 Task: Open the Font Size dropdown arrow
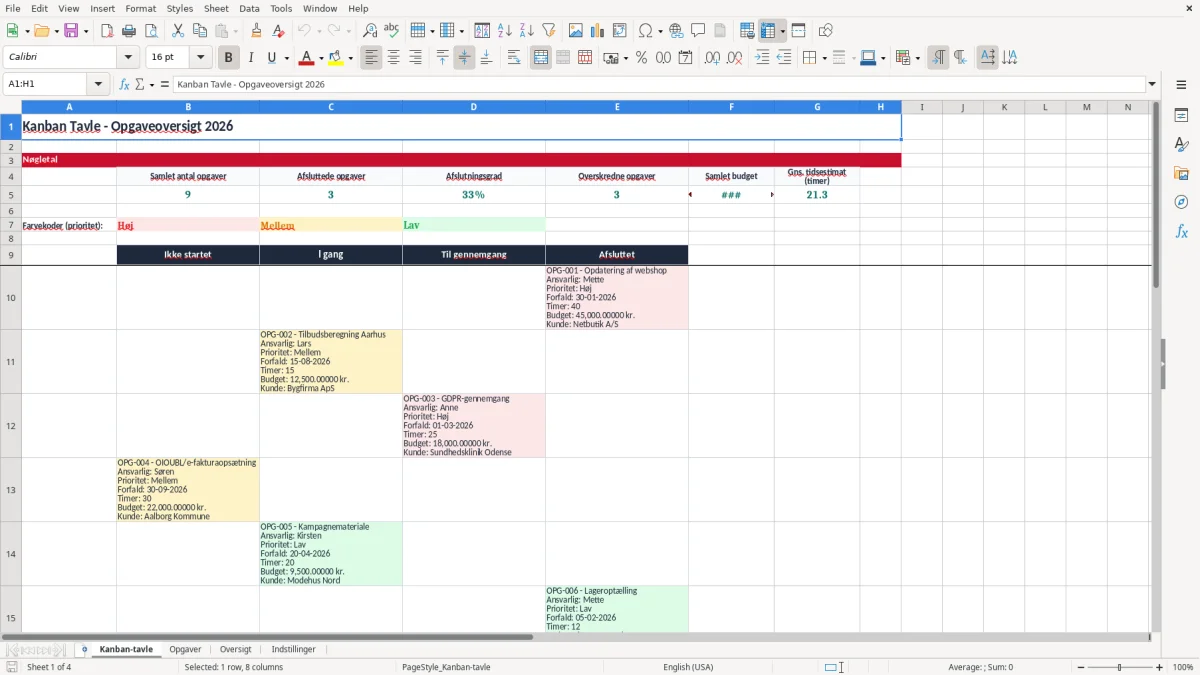200,58
